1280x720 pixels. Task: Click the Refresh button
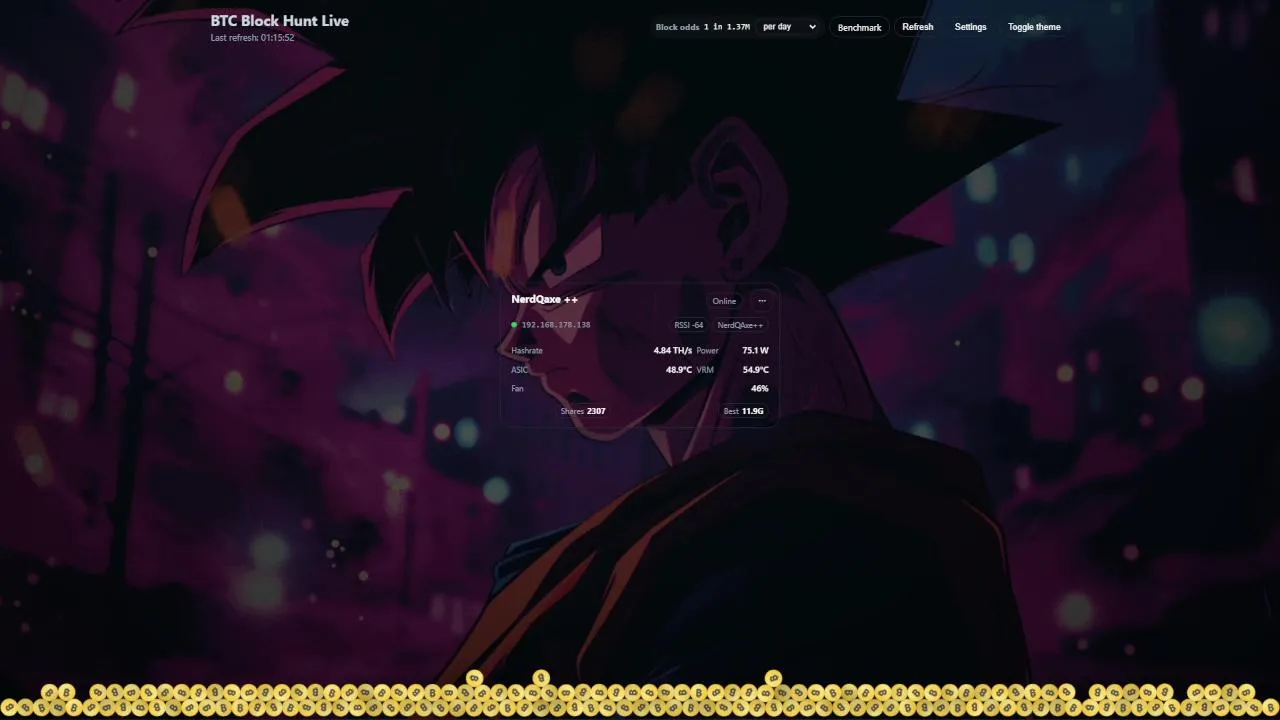tap(918, 27)
